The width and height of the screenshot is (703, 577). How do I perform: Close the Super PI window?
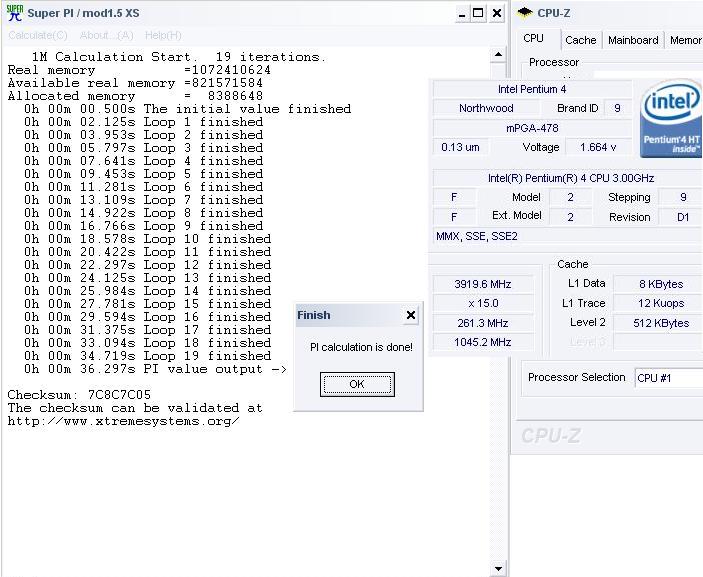[497, 13]
